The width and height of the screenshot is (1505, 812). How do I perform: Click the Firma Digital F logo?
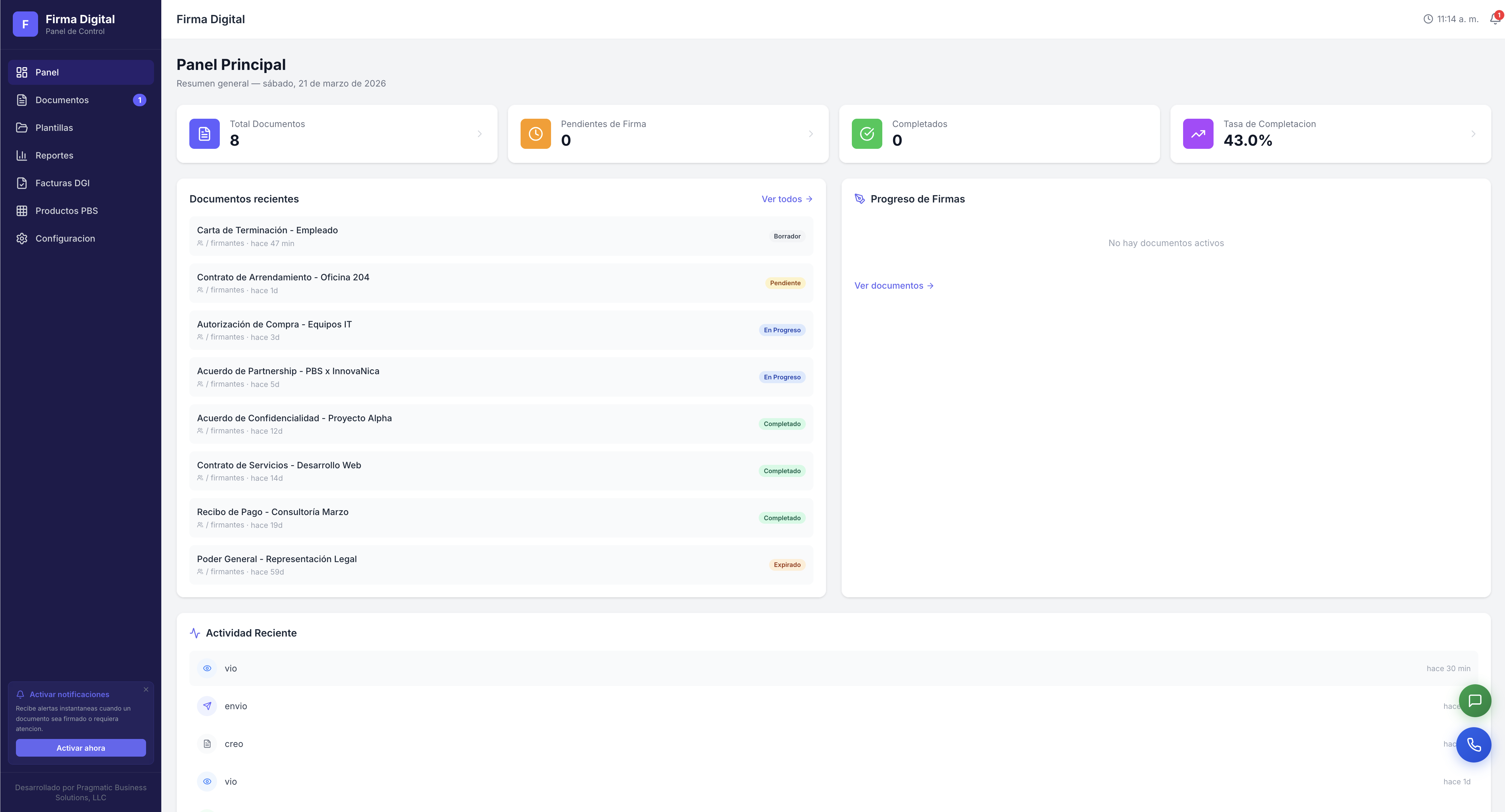(x=25, y=24)
